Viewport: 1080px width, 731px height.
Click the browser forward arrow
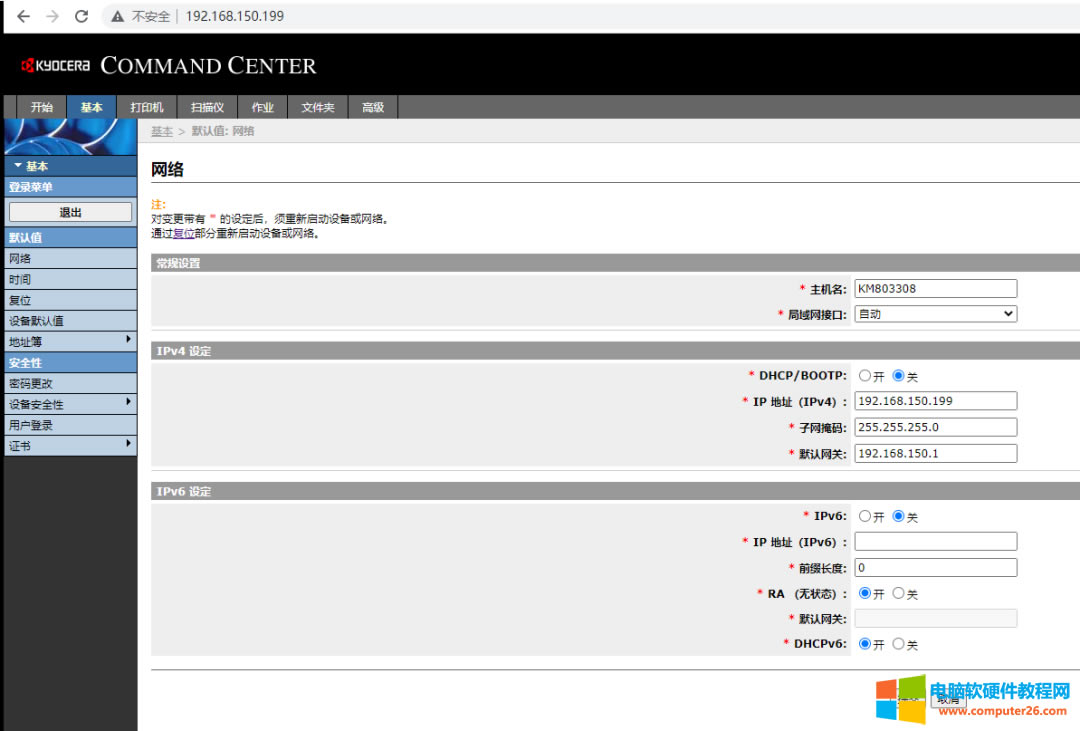click(x=52, y=16)
